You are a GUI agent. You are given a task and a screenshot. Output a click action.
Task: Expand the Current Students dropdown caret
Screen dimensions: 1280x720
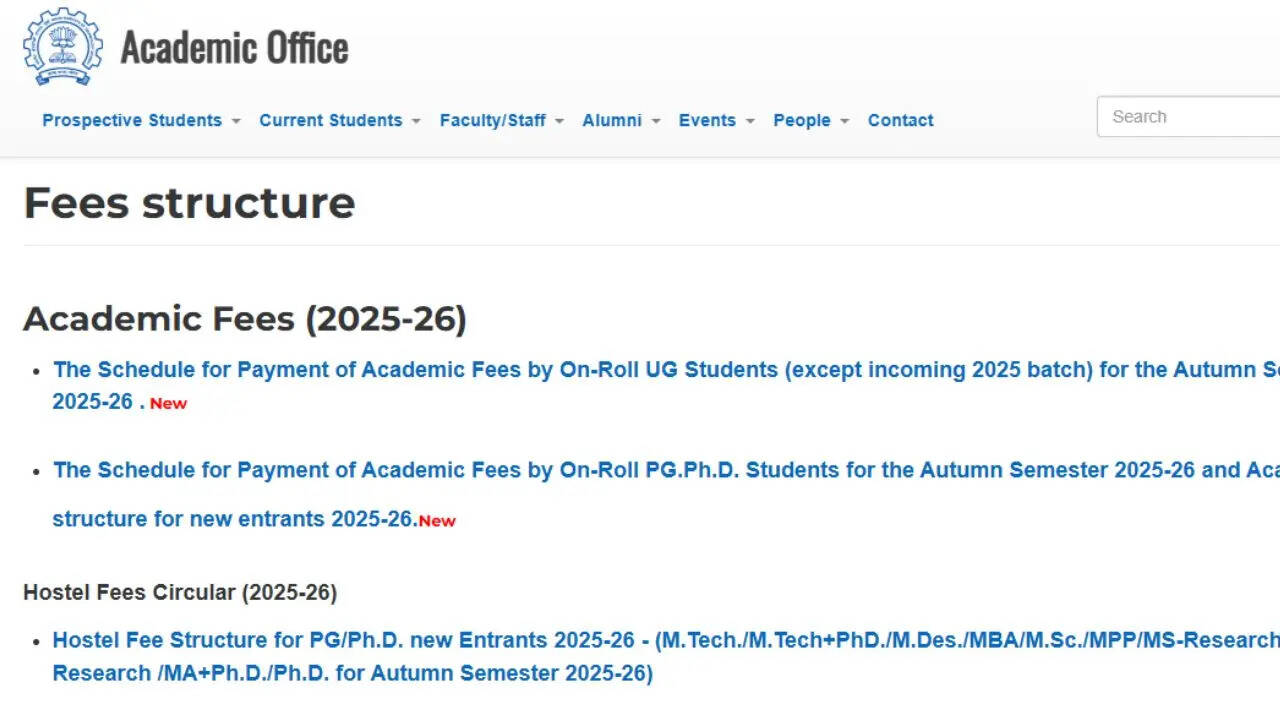(x=416, y=121)
